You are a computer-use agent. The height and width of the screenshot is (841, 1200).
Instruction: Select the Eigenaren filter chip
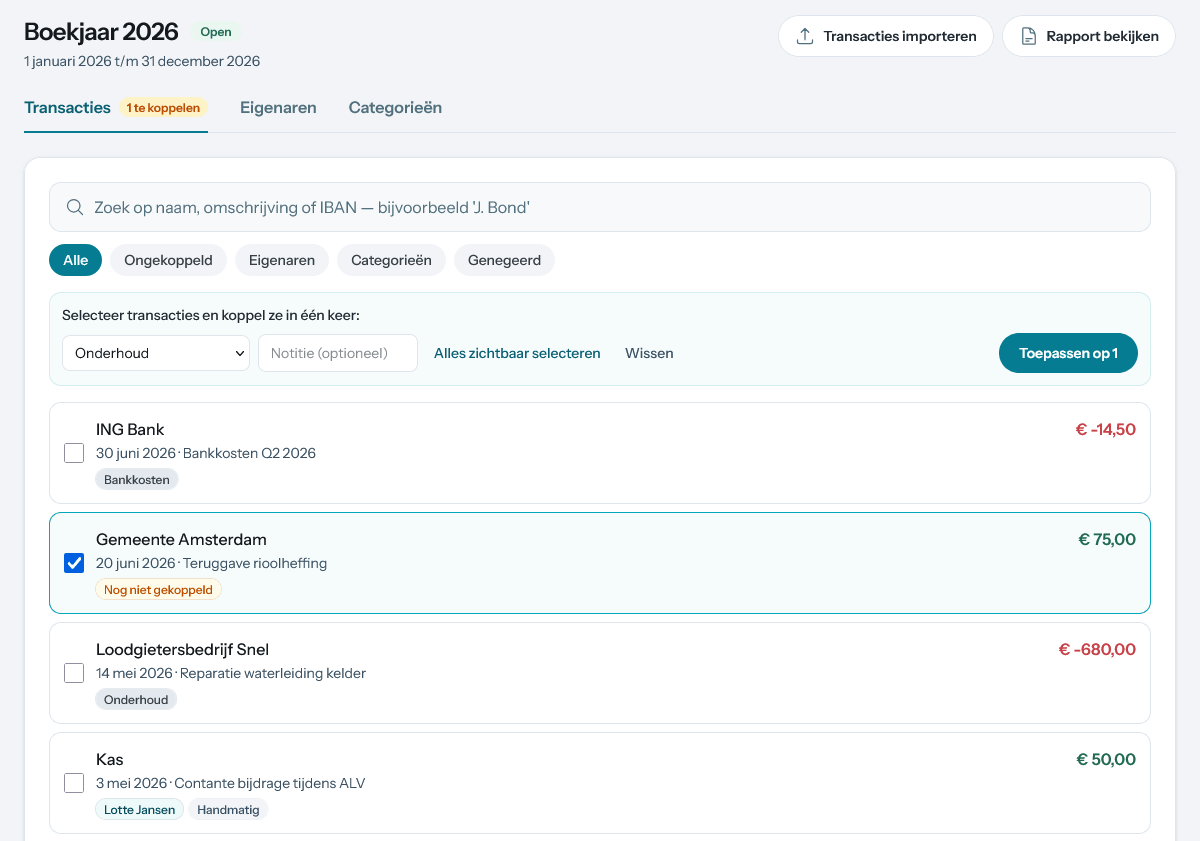[282, 260]
